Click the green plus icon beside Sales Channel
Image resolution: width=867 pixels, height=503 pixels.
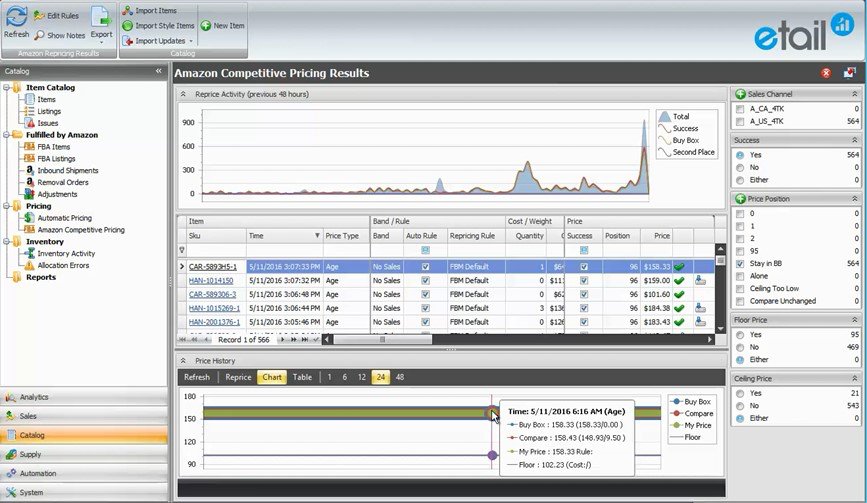[740, 94]
